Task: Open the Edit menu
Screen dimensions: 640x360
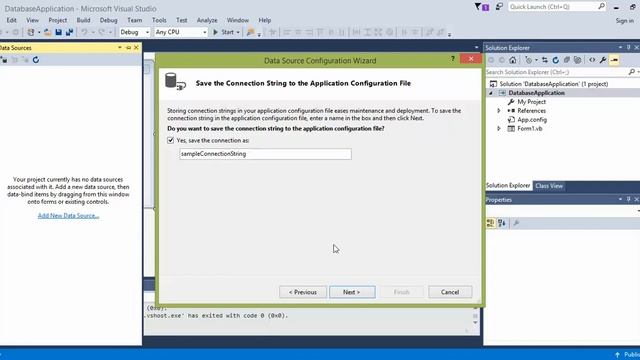Action: click(11, 20)
